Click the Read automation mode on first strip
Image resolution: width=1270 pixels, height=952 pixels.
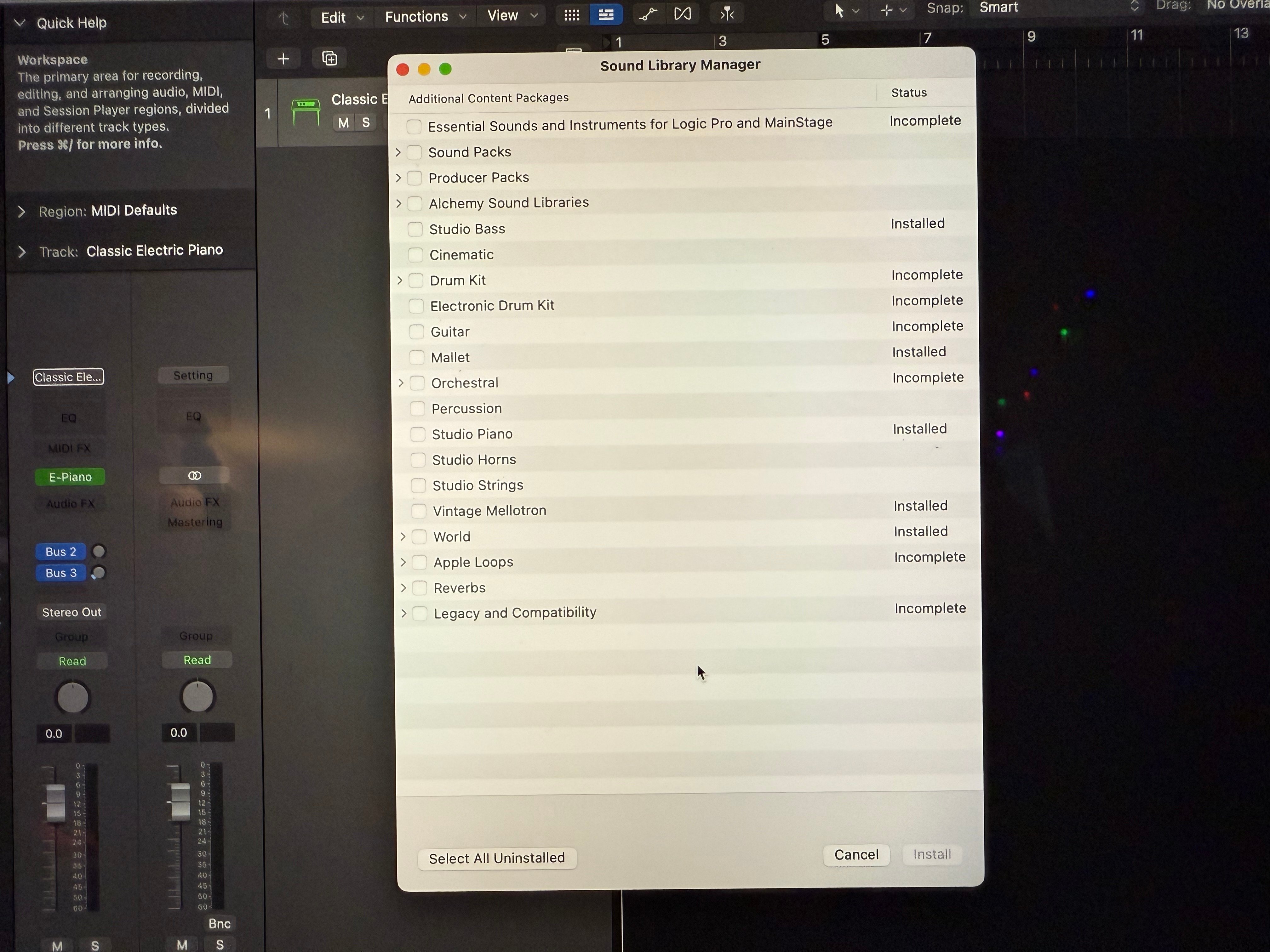point(72,661)
